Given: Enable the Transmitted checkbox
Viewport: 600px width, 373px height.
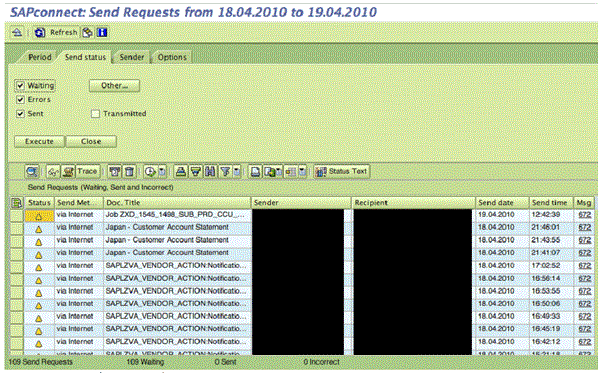Looking at the screenshot, I should click(95, 114).
